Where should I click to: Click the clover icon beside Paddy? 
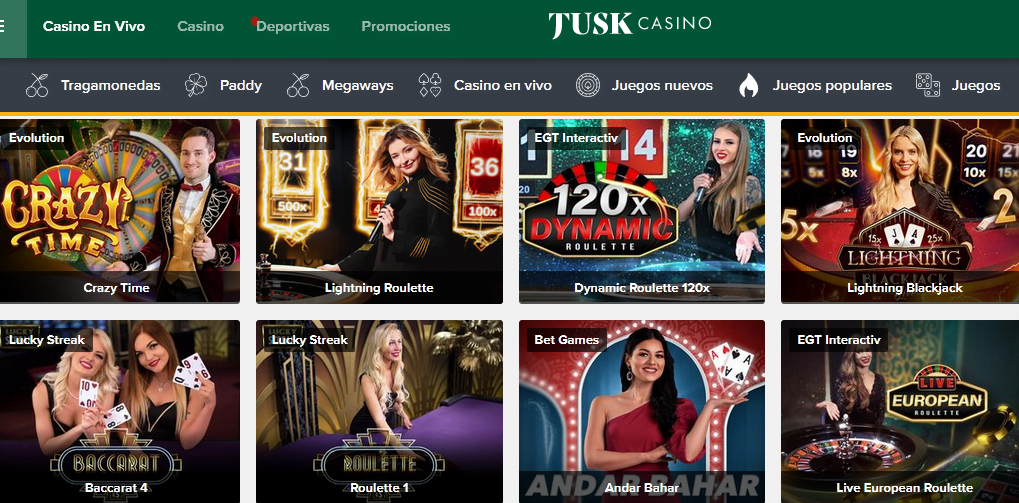coord(196,85)
